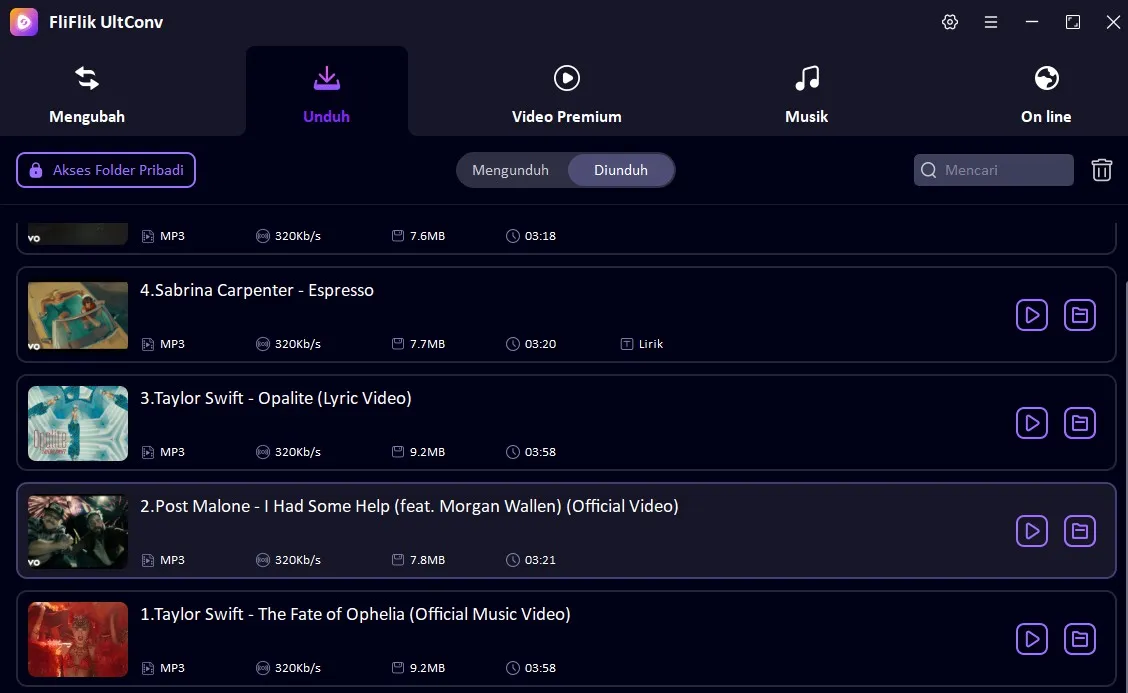Open the Musik tab
Image resolution: width=1128 pixels, height=693 pixels.
point(806,90)
